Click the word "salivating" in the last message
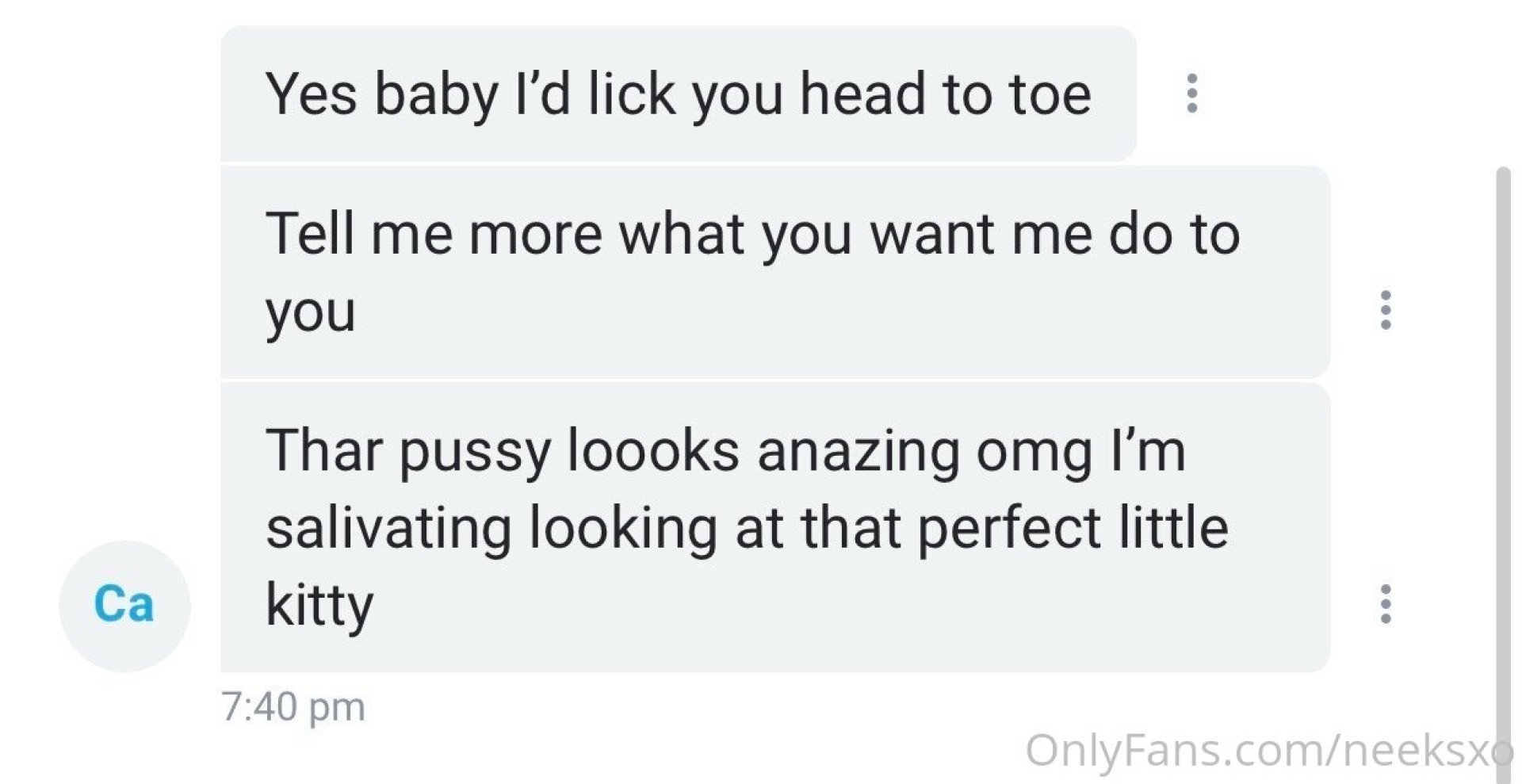The height and width of the screenshot is (784, 1522). 389,529
